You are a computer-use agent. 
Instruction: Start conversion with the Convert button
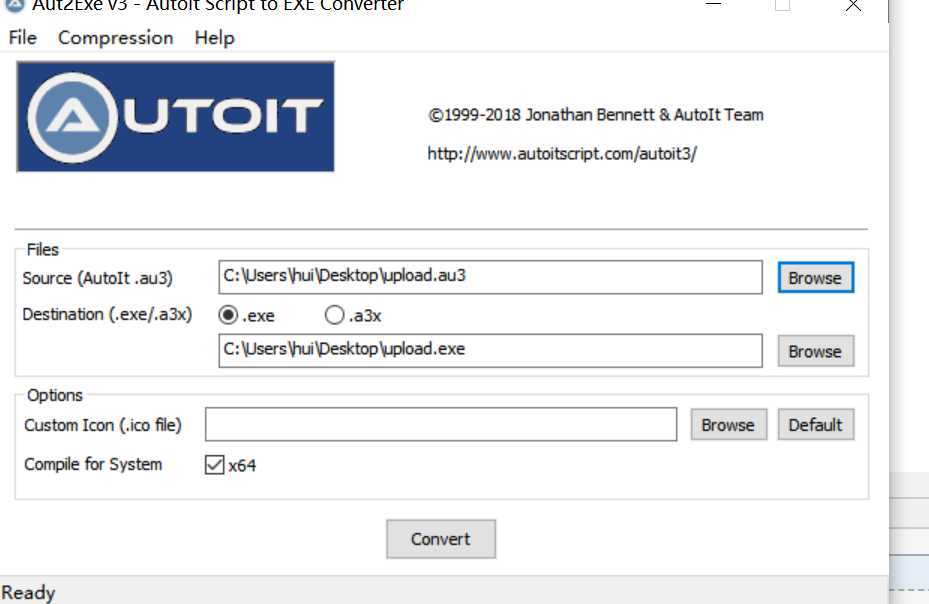[x=441, y=539]
